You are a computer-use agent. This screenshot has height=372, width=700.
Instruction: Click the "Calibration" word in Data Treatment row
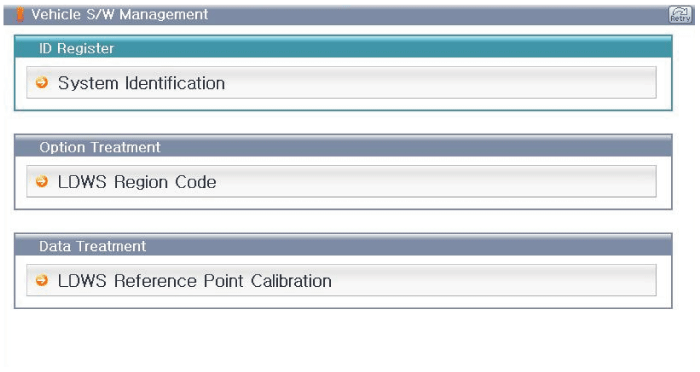[x=291, y=281]
